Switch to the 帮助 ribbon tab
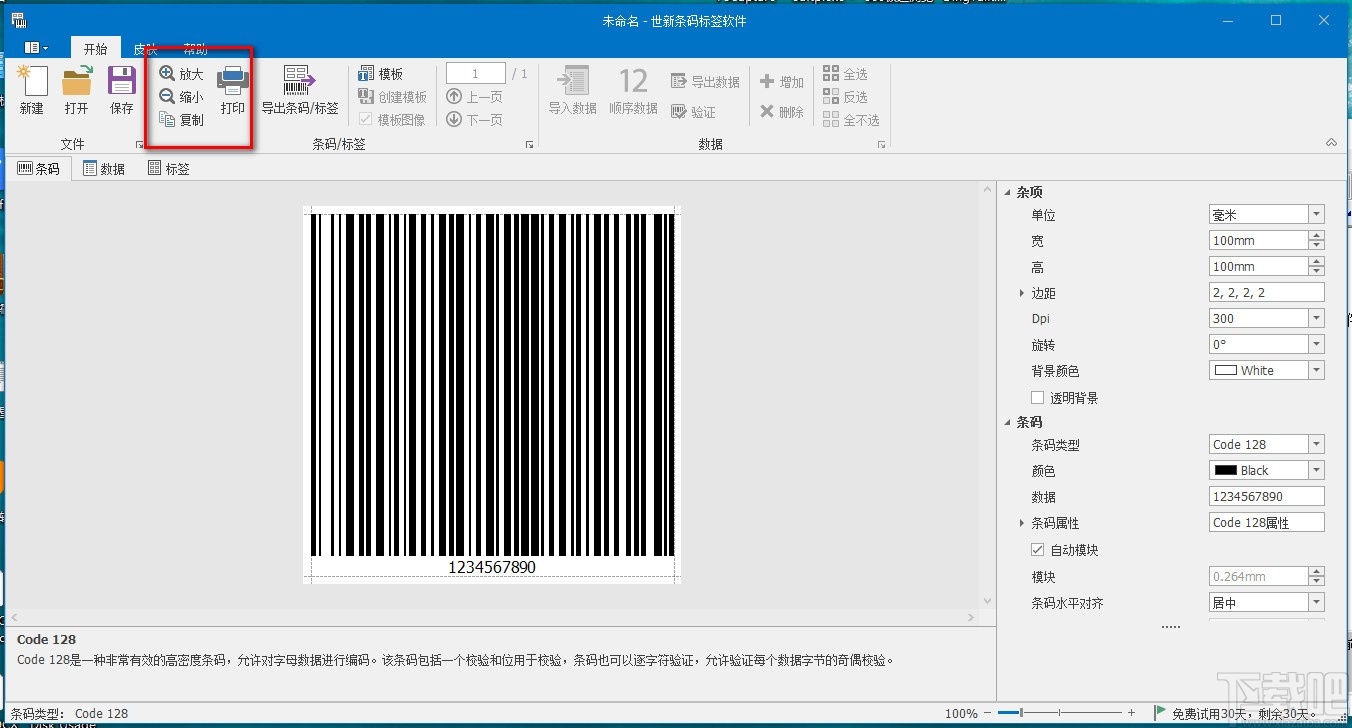Image resolution: width=1352 pixels, height=728 pixels. [x=196, y=48]
